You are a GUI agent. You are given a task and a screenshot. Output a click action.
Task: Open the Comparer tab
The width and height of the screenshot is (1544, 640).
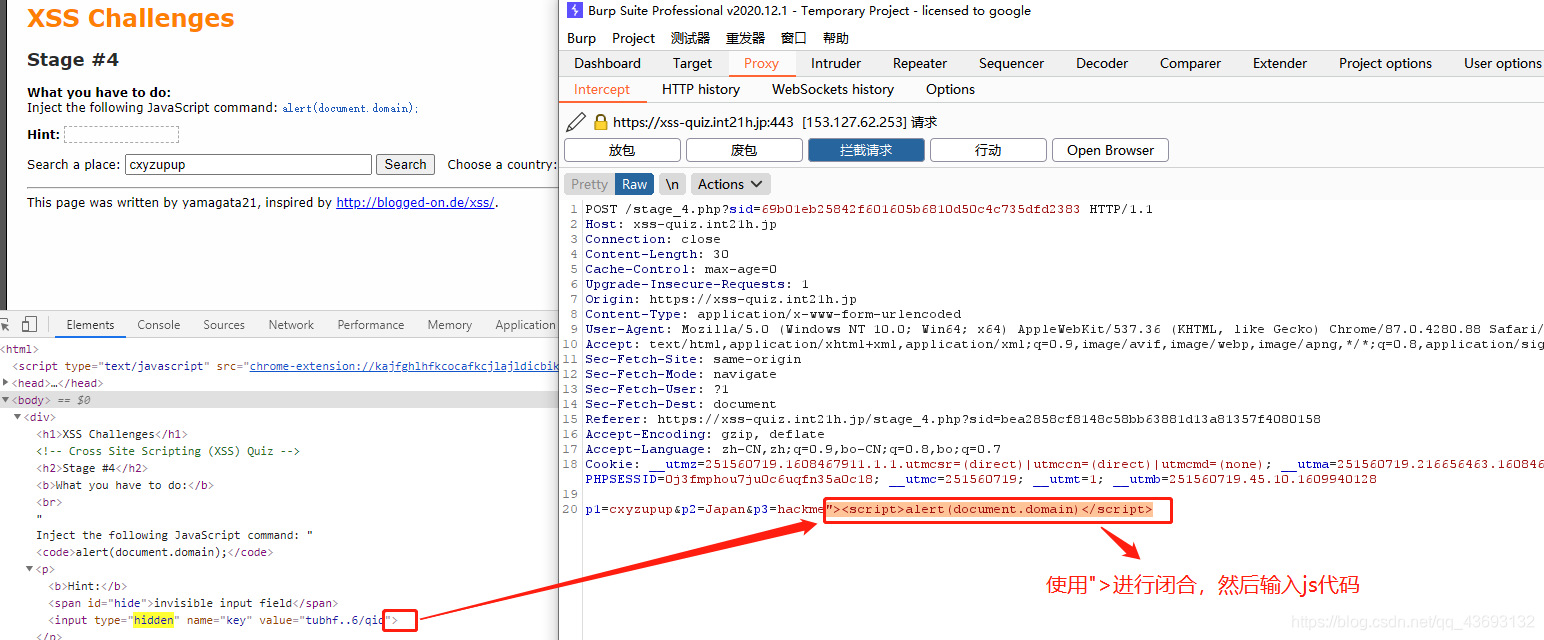[x=1190, y=63]
